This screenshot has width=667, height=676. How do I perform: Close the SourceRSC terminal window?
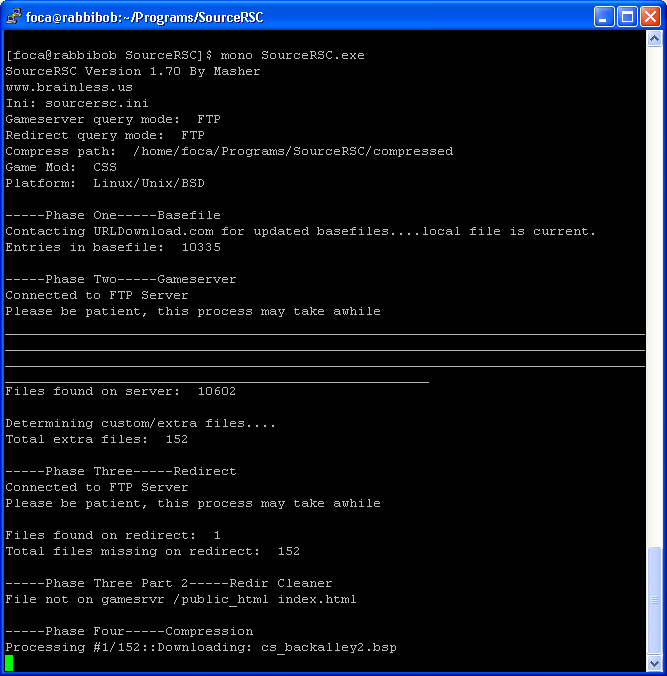[649, 16]
